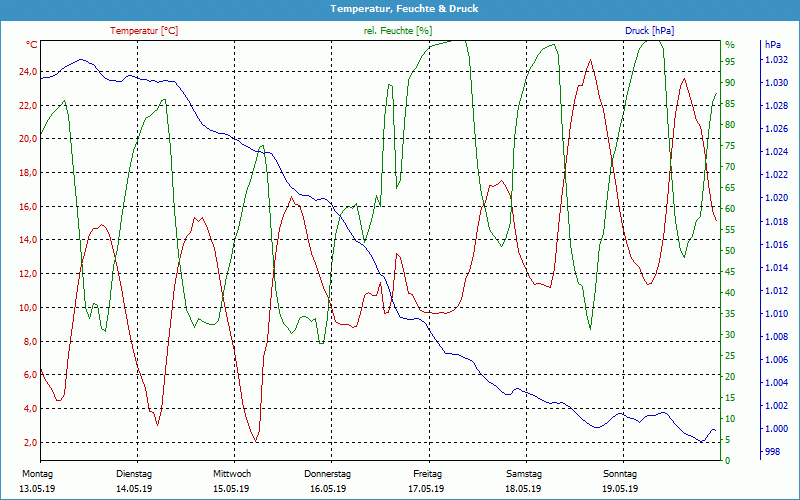The height and width of the screenshot is (500, 800).
Task: Select the green 'rel. Feuchte [%]' legend label
Action: (x=397, y=31)
